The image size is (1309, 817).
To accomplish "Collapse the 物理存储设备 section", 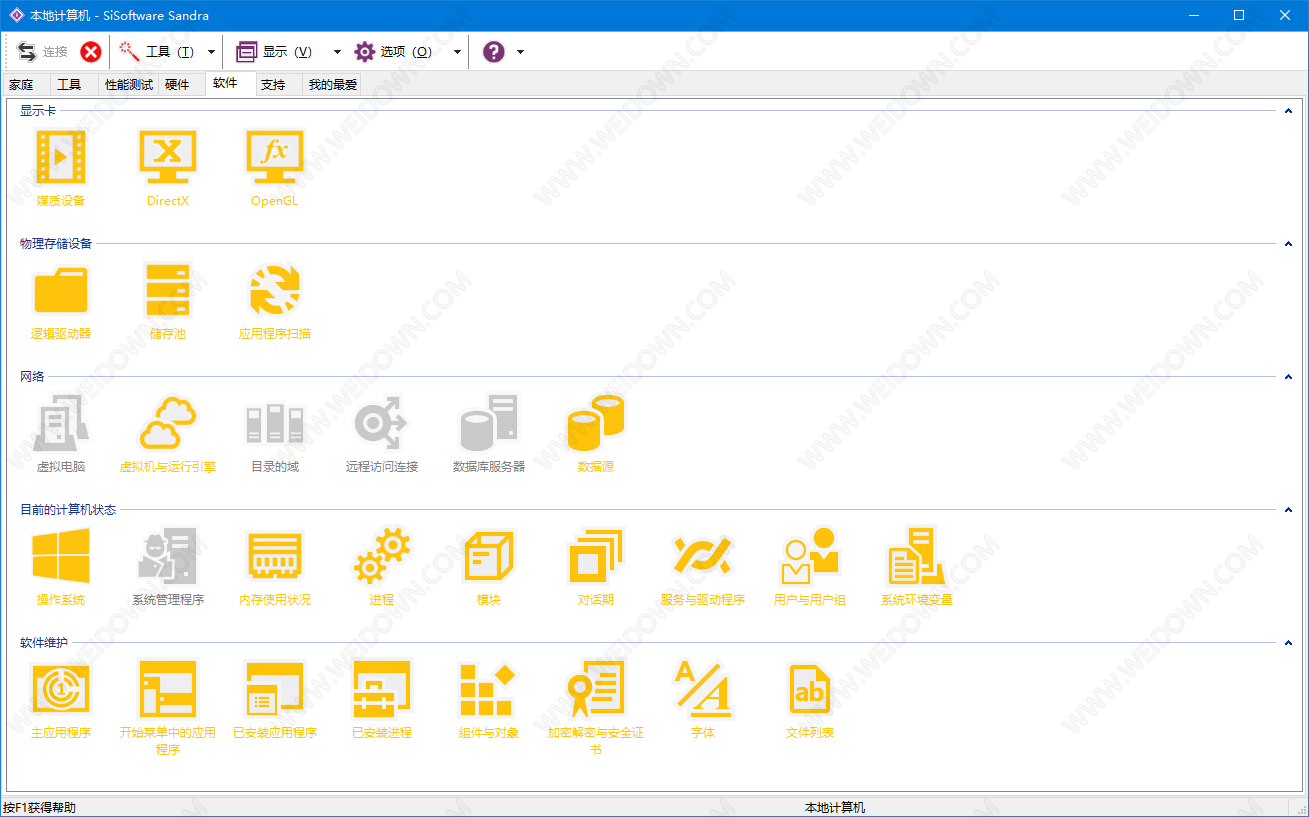I will [1289, 244].
